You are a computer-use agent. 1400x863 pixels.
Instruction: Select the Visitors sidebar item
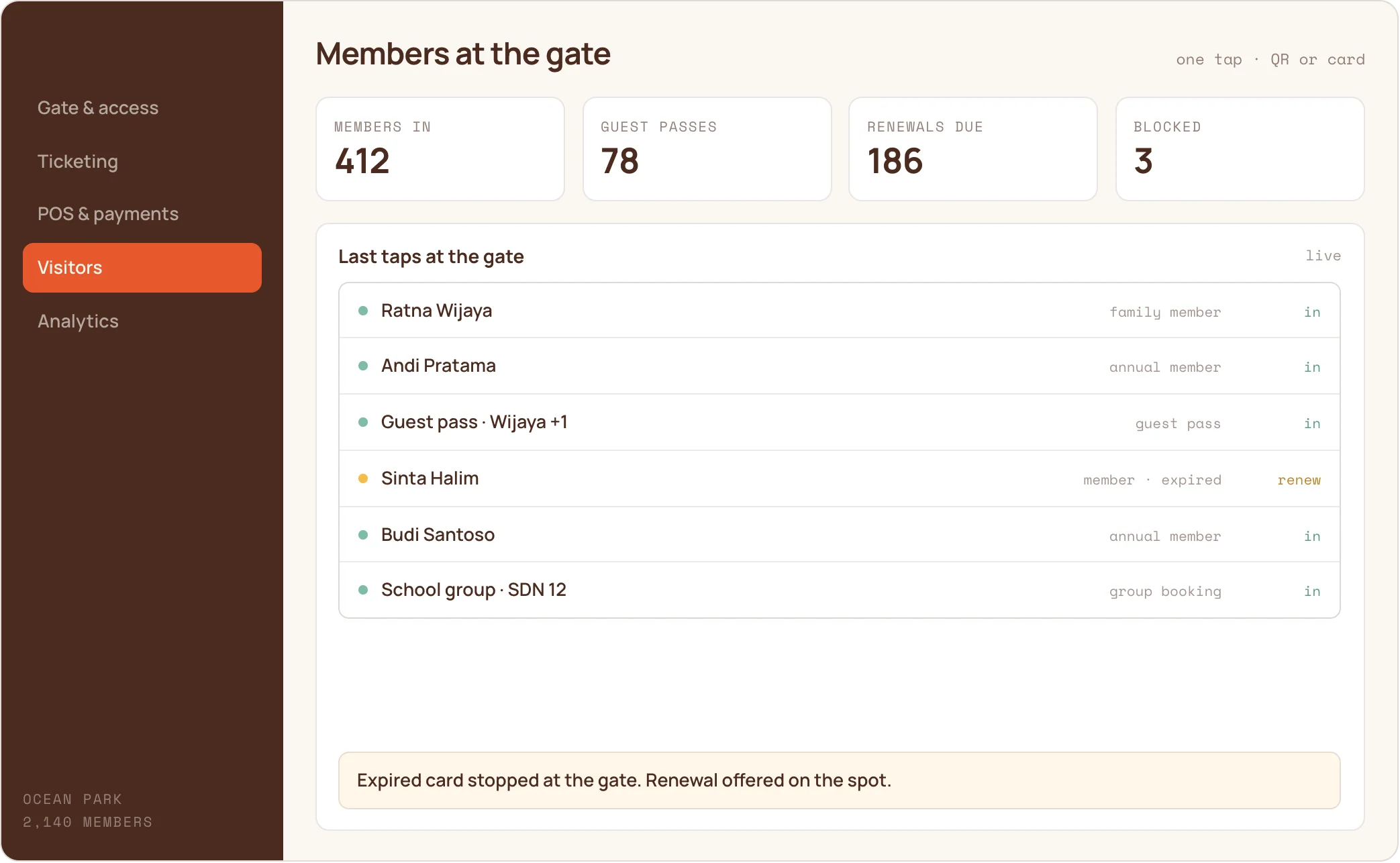click(142, 268)
